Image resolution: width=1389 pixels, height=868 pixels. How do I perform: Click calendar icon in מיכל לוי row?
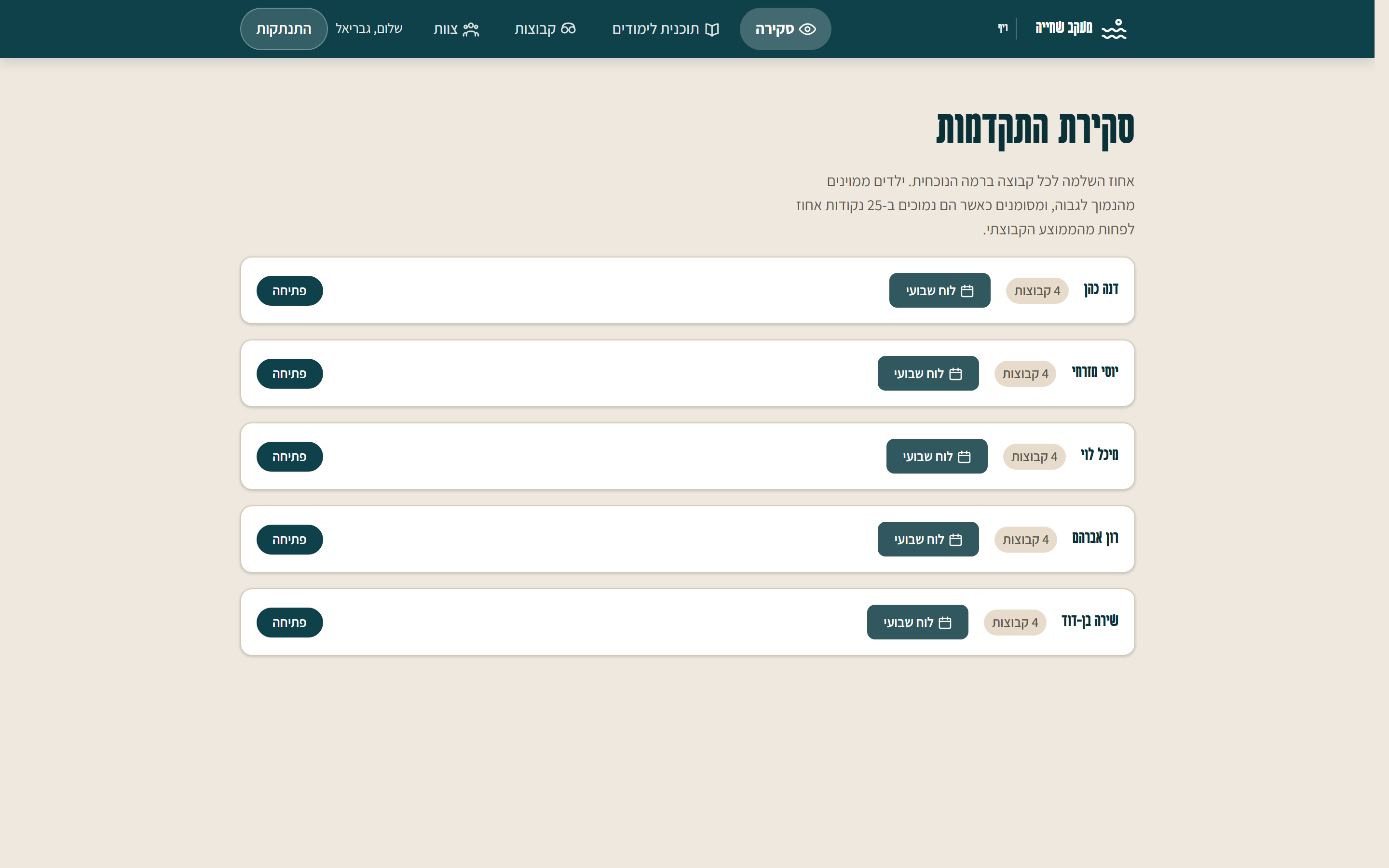tap(964, 457)
